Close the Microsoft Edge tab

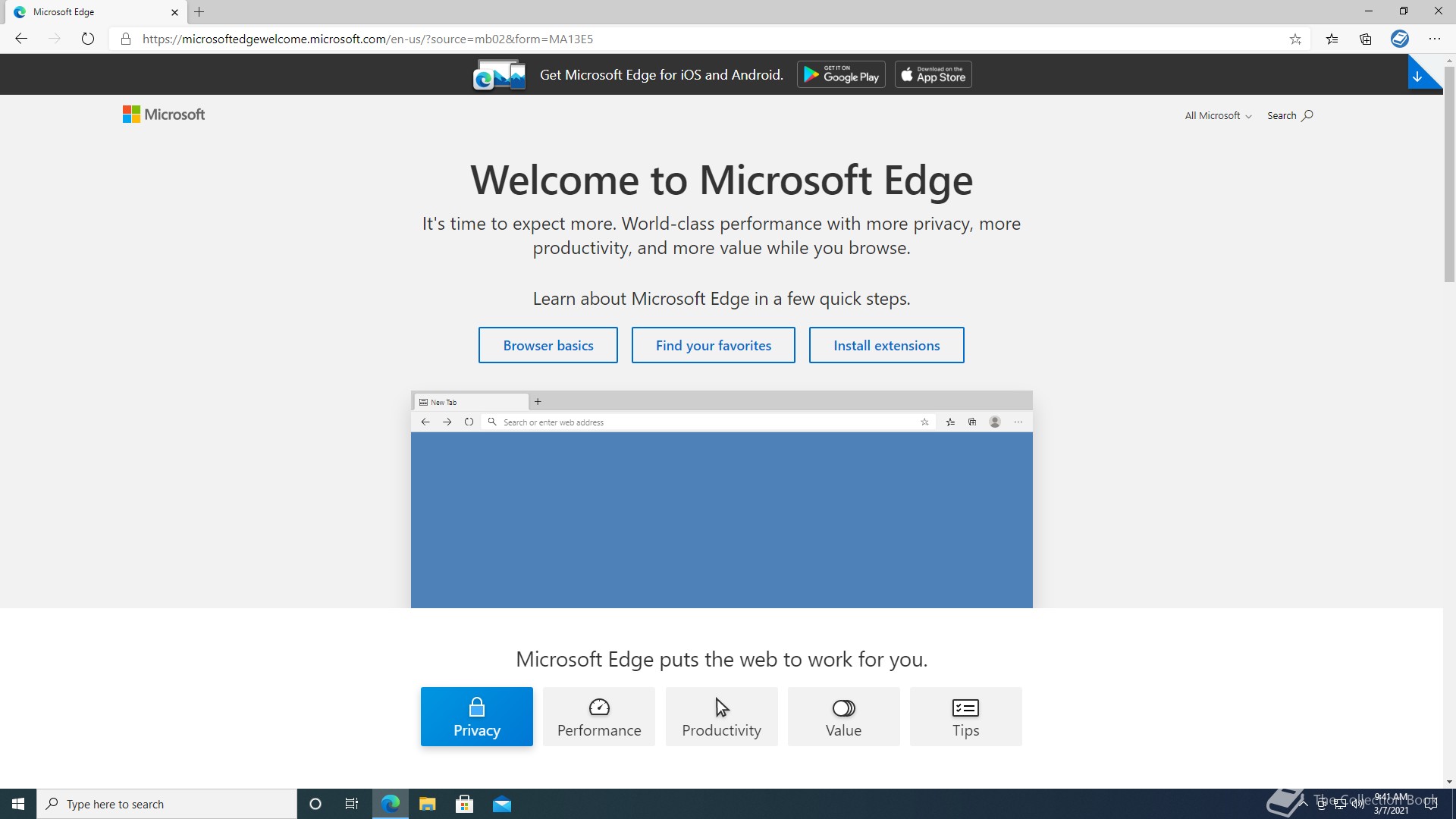[x=174, y=12]
